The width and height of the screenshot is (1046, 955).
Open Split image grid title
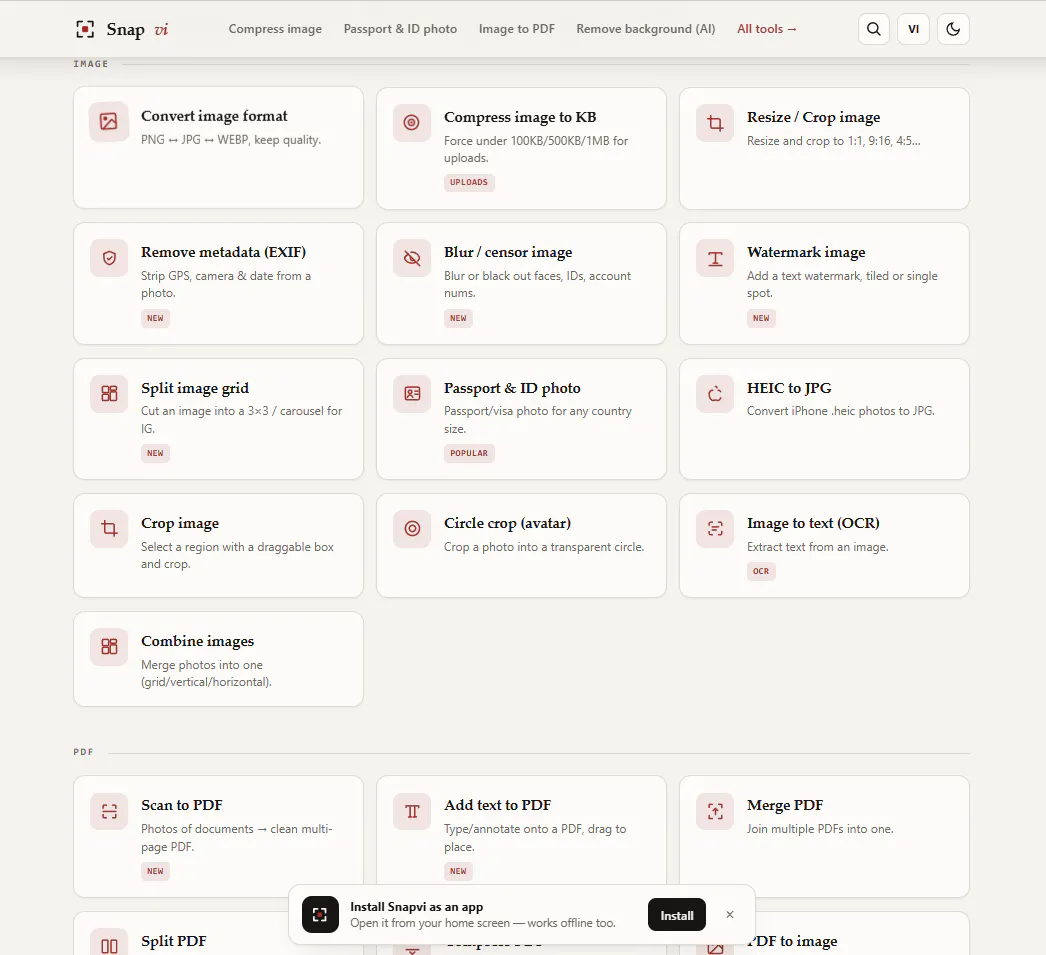click(195, 388)
